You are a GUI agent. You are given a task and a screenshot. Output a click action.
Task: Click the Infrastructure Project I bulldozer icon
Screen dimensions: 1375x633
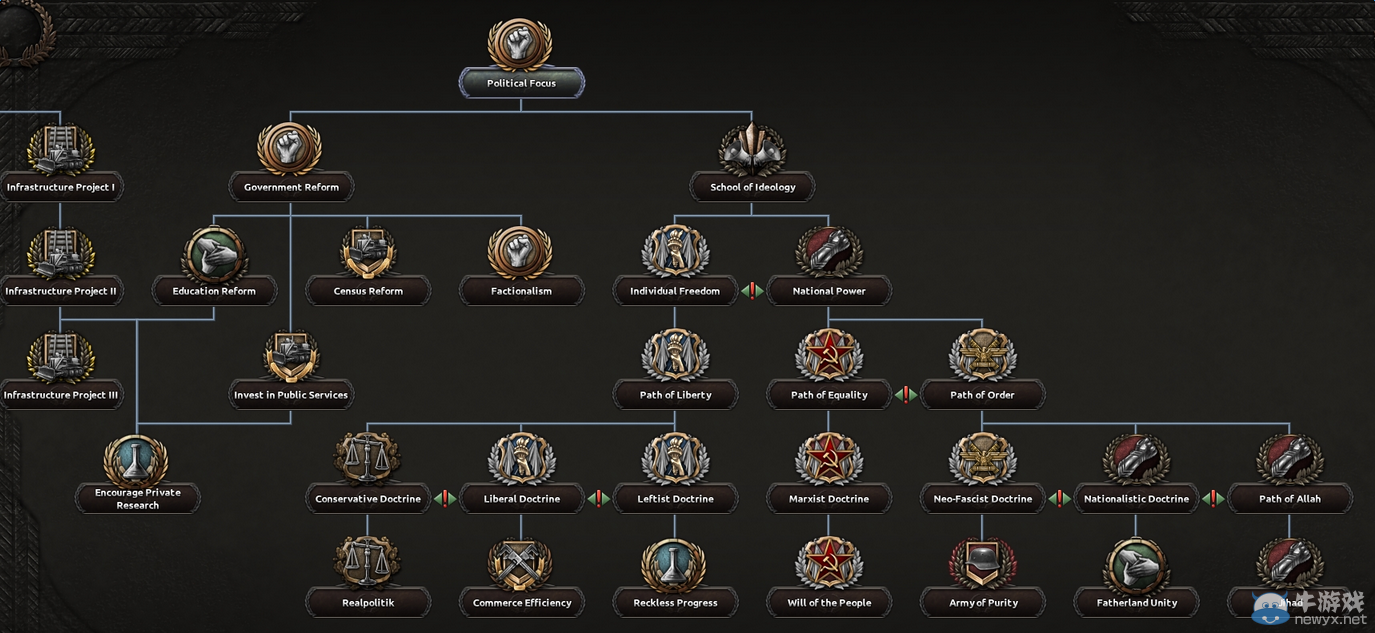tap(60, 150)
